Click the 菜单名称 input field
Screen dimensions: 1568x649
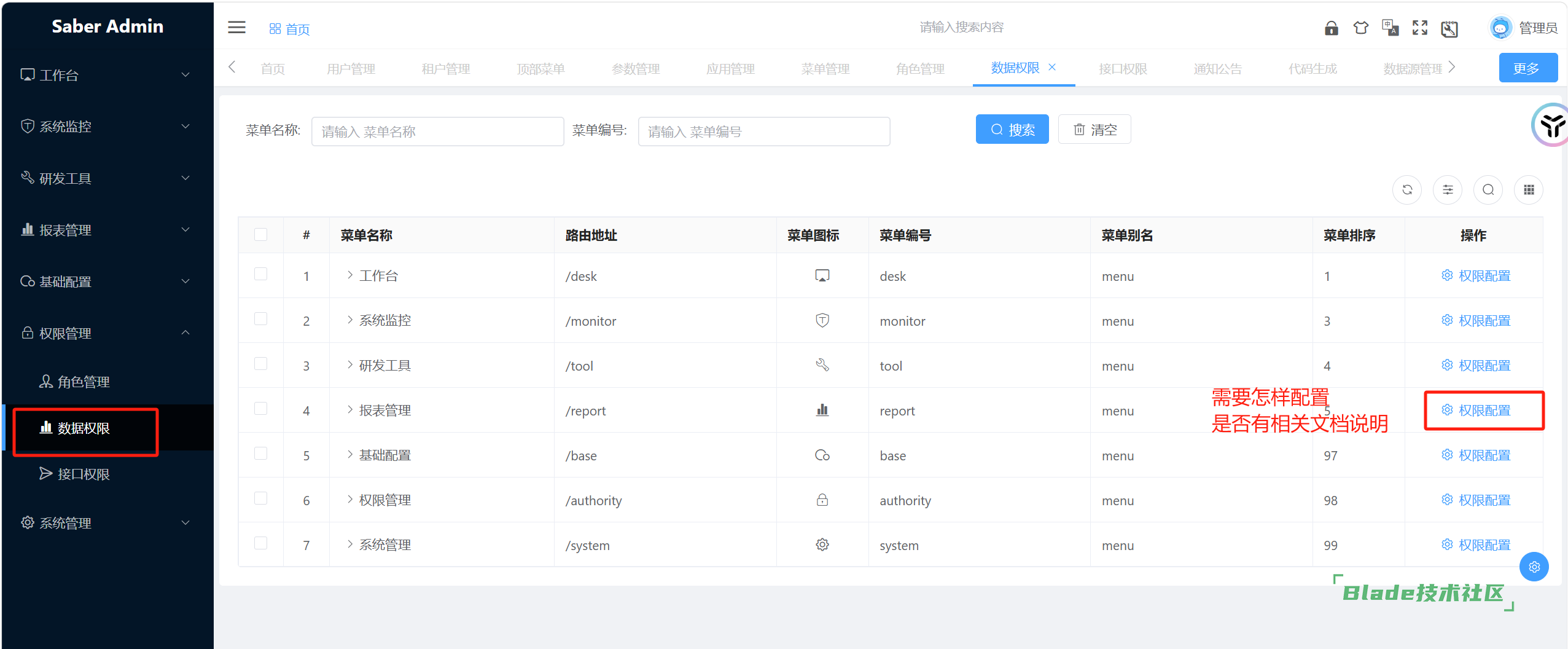pos(437,132)
